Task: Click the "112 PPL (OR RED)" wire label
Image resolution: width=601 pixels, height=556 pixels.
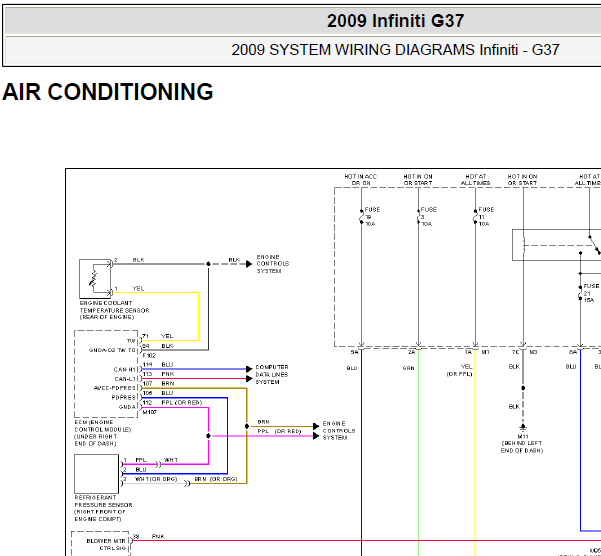Action: coord(172,402)
